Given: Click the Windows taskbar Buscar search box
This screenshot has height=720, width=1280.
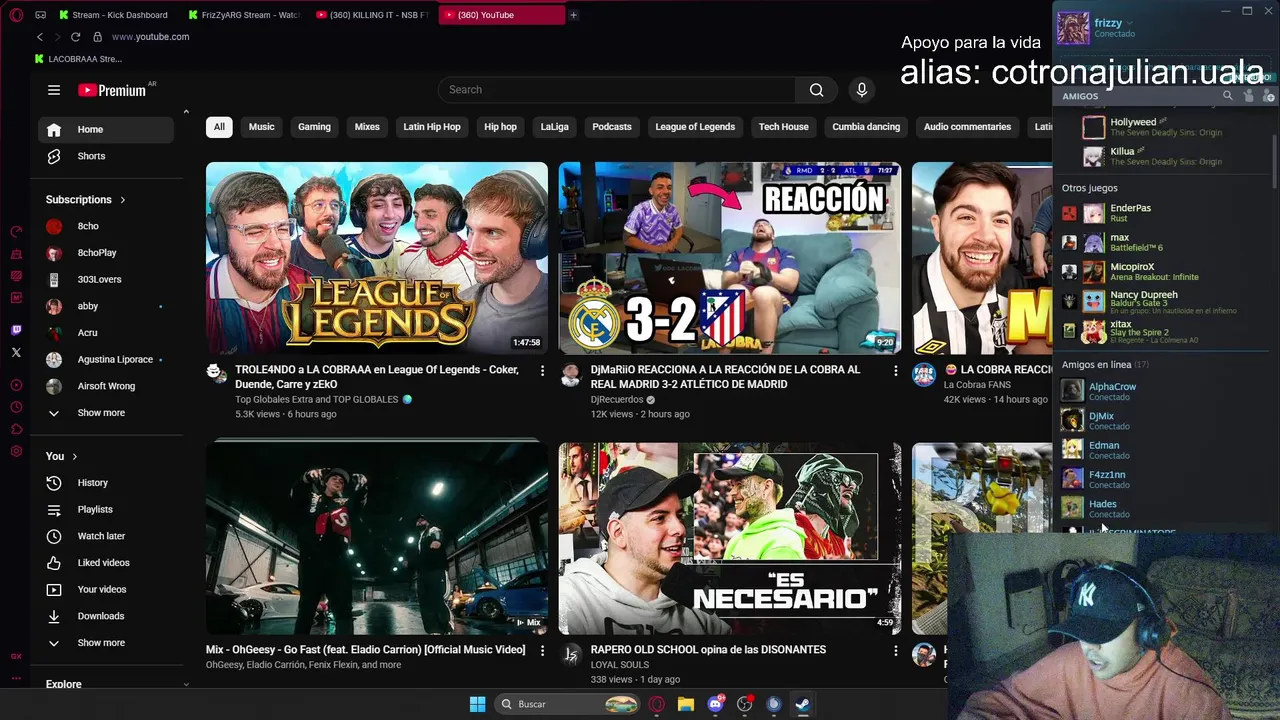Looking at the screenshot, I should pyautogui.click(x=567, y=704).
